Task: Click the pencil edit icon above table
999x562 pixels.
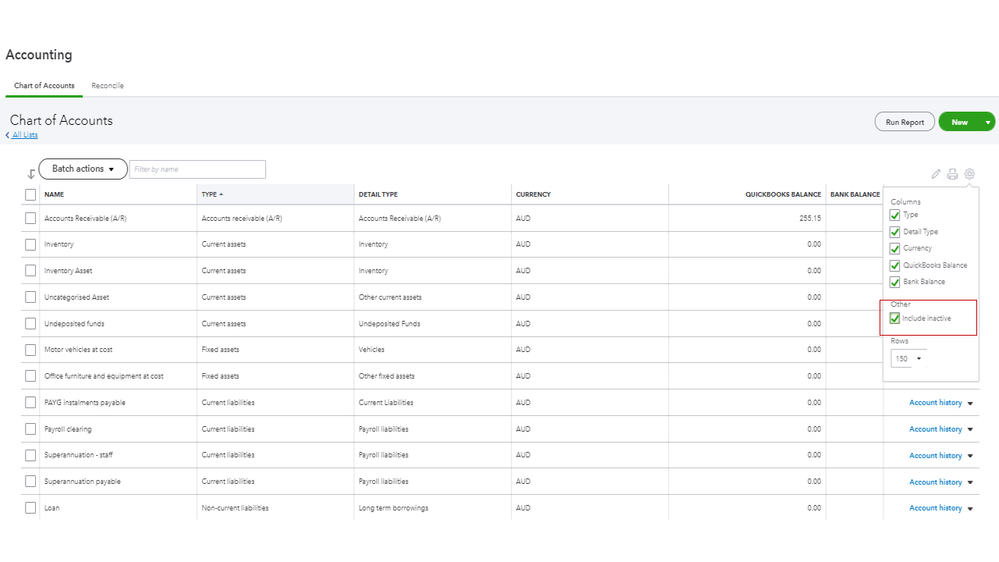Action: pyautogui.click(x=935, y=174)
